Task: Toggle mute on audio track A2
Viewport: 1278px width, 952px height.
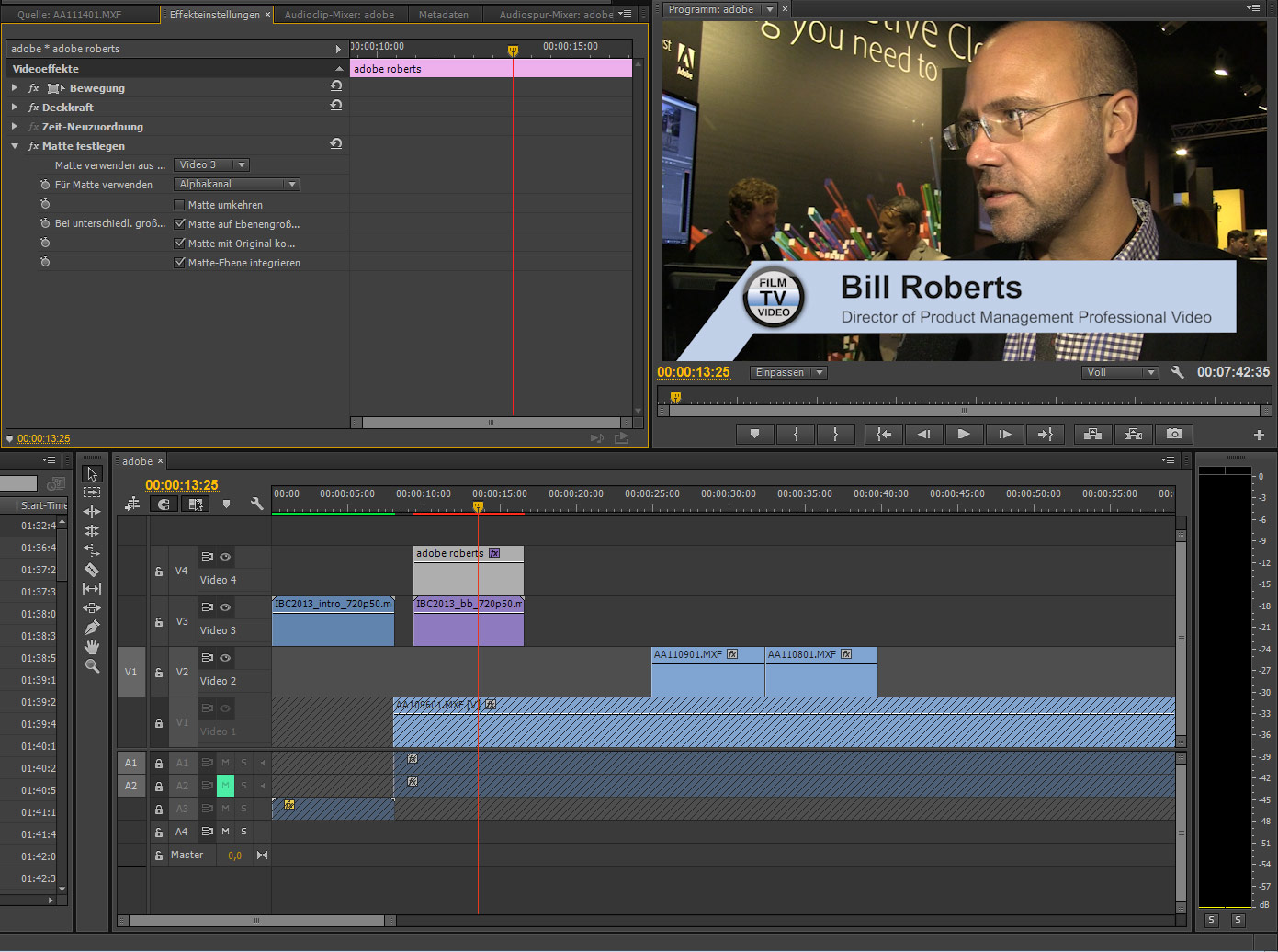Action: [x=225, y=786]
